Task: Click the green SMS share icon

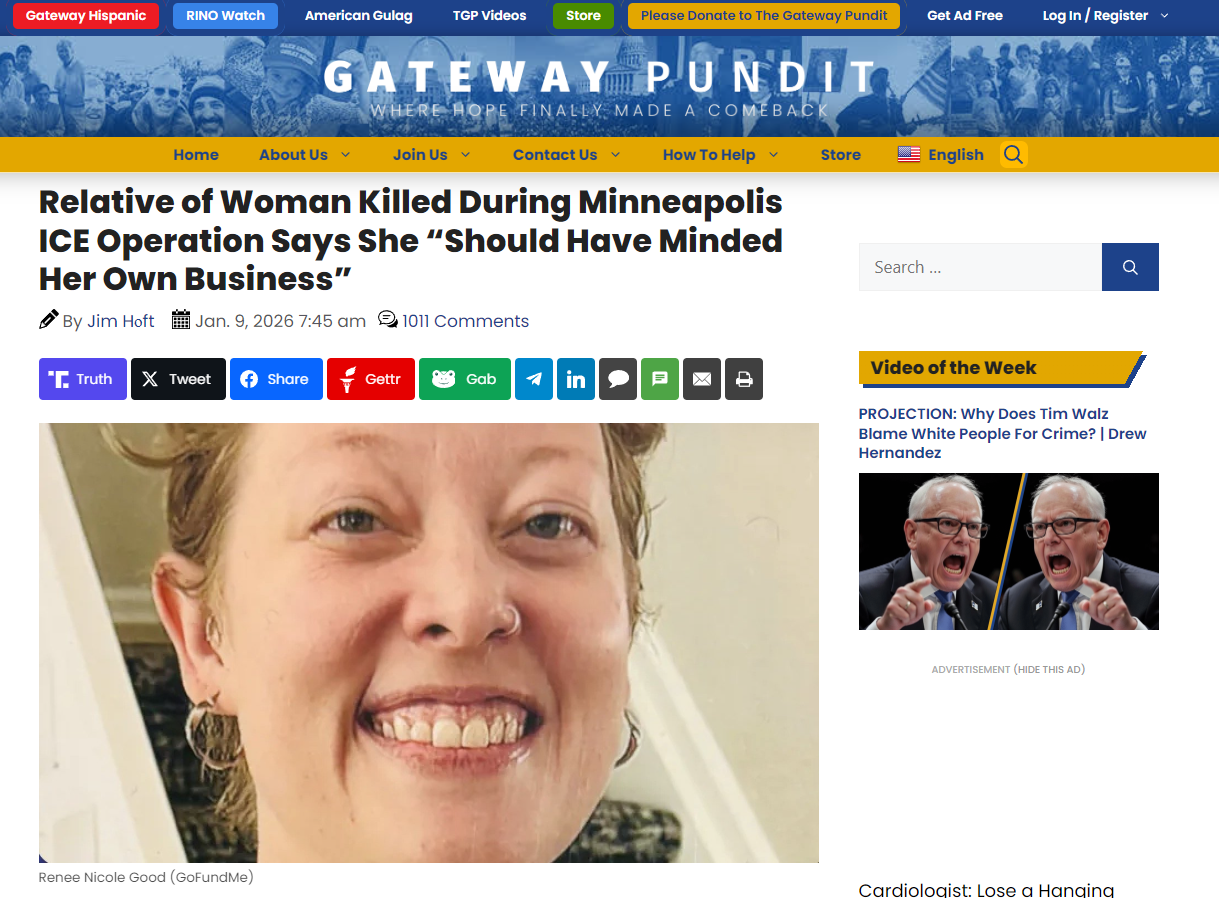Action: tap(660, 379)
